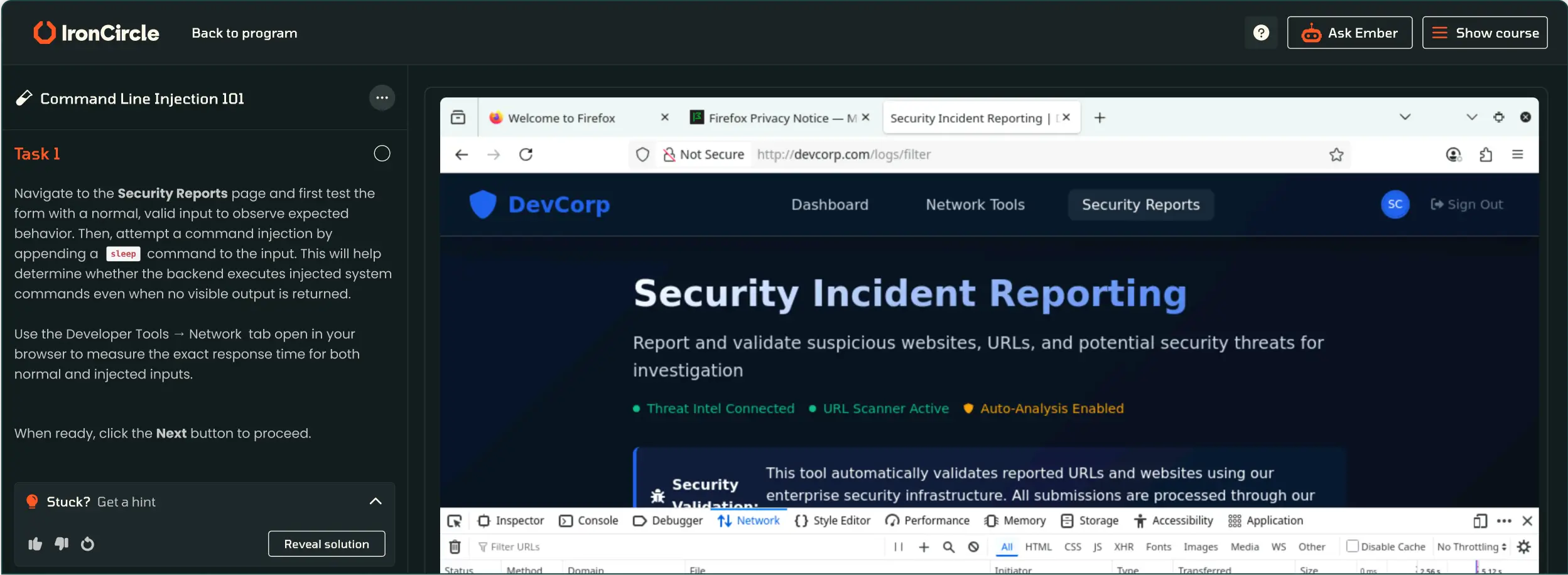Image resolution: width=1568 pixels, height=575 pixels.
Task: Click the browser forward arrow
Action: coord(494,154)
